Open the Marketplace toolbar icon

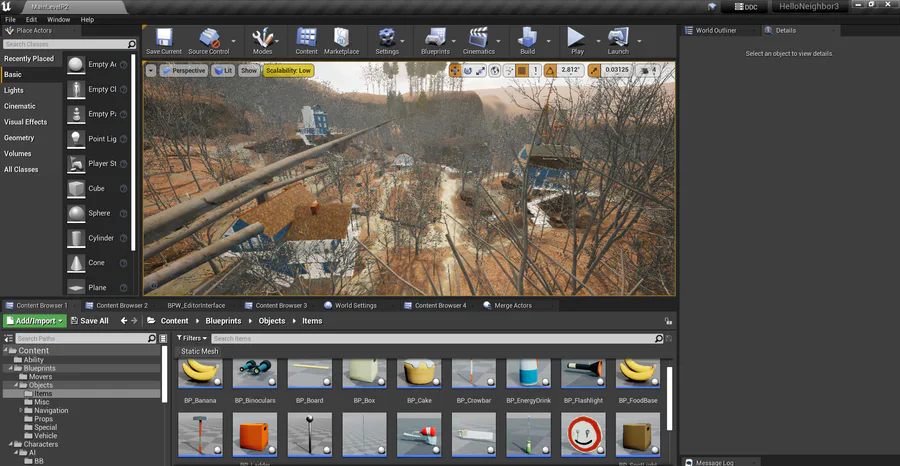point(341,37)
